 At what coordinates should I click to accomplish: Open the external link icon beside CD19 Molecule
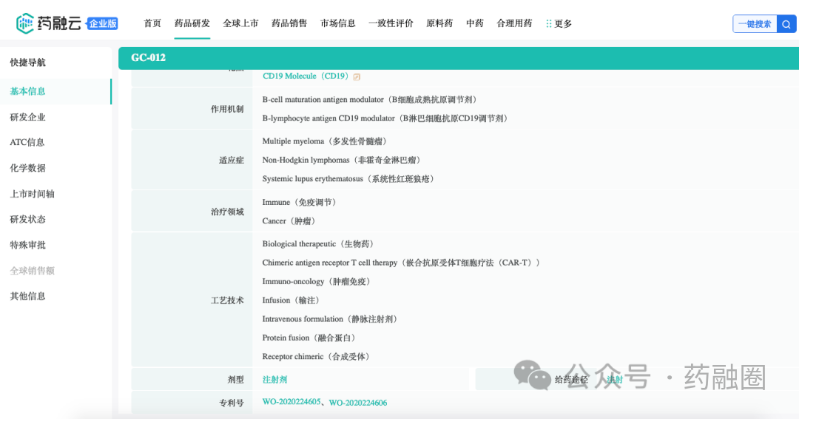[357, 77]
